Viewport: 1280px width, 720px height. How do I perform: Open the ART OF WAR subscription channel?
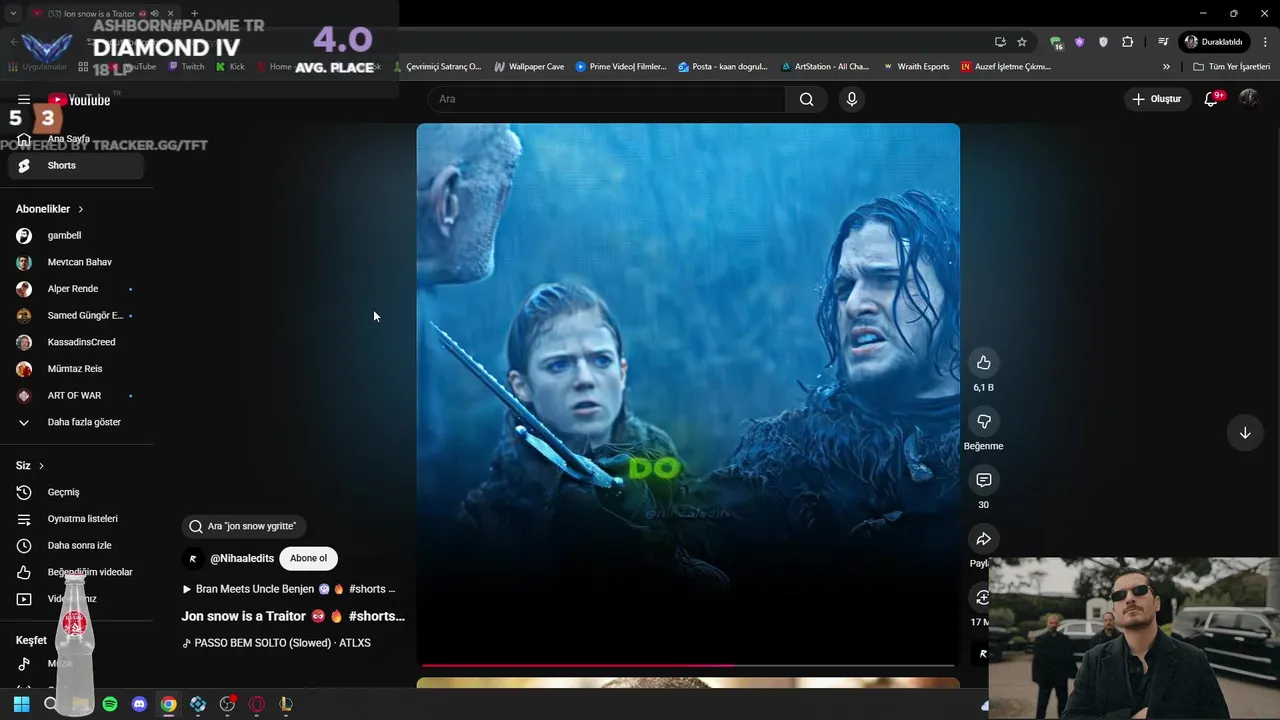[76, 395]
